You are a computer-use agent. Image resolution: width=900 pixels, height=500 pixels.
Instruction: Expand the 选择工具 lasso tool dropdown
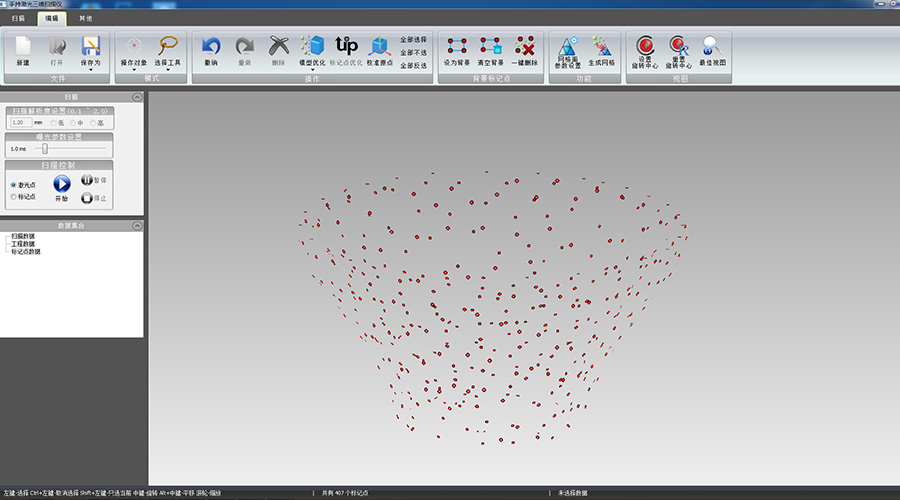coord(168,71)
